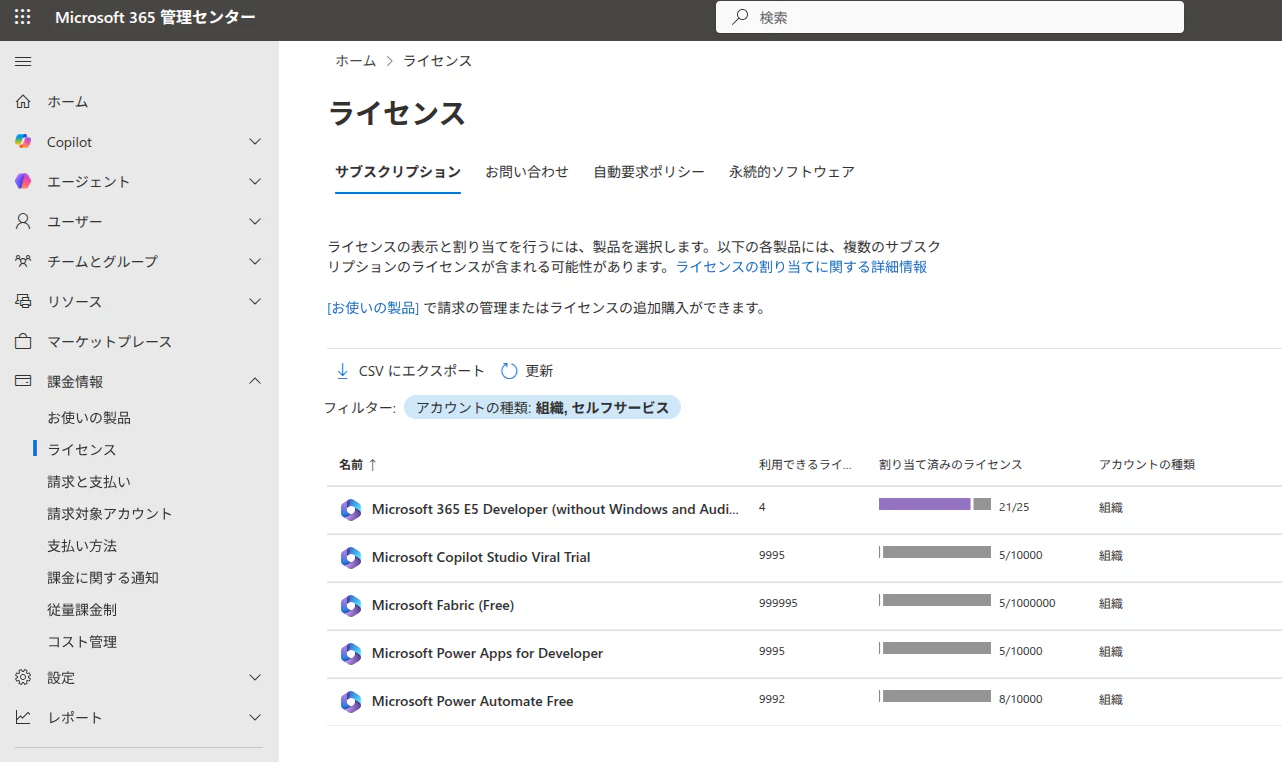Expand the エージェント section chevron
The height and width of the screenshot is (762, 1282).
tap(255, 182)
